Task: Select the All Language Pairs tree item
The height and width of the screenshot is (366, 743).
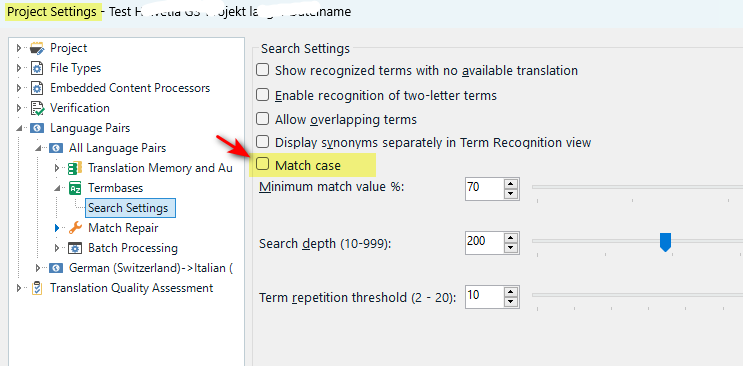Action: [x=118, y=148]
